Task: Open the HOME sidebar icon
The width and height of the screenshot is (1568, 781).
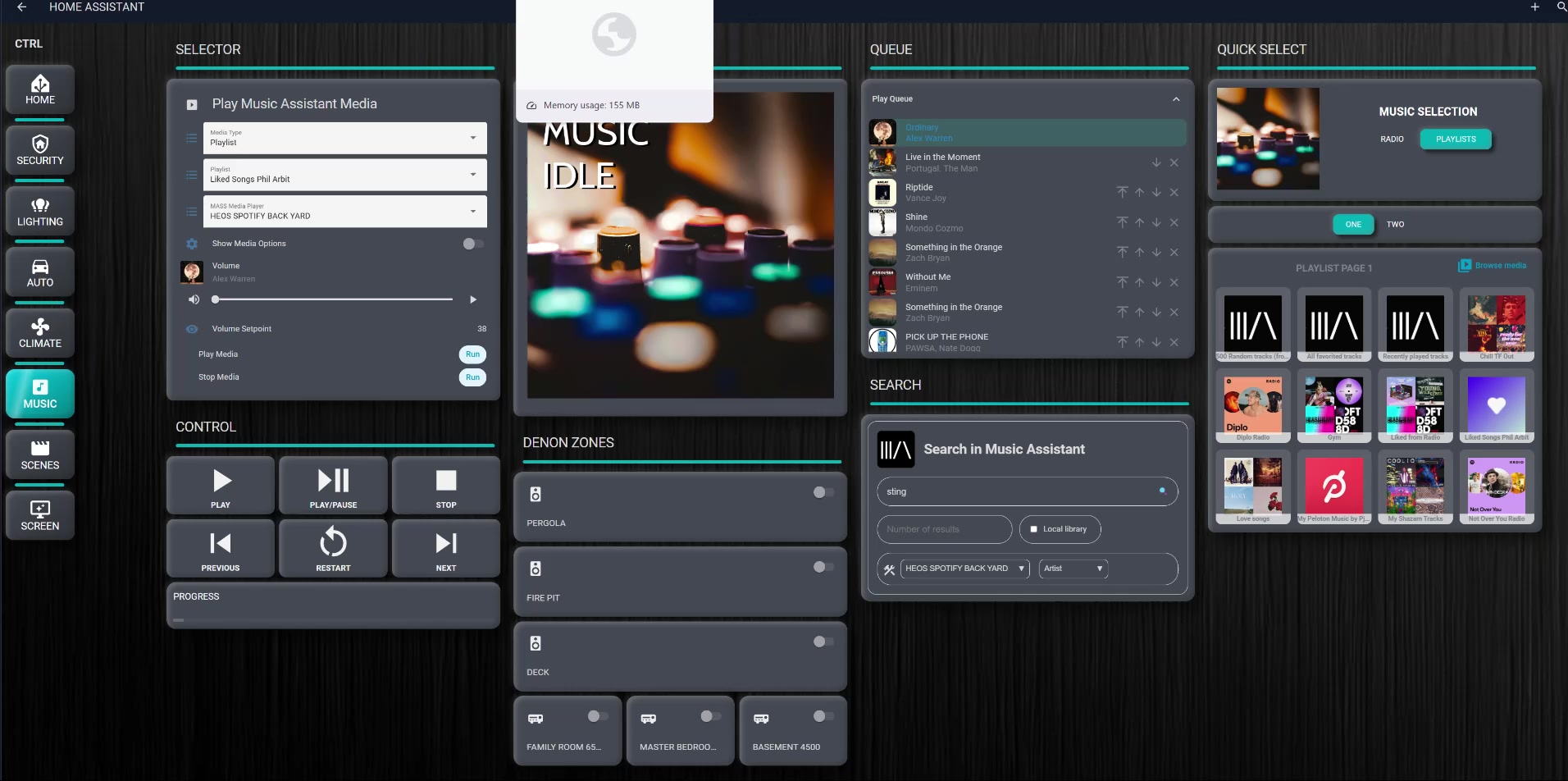Action: 40,89
